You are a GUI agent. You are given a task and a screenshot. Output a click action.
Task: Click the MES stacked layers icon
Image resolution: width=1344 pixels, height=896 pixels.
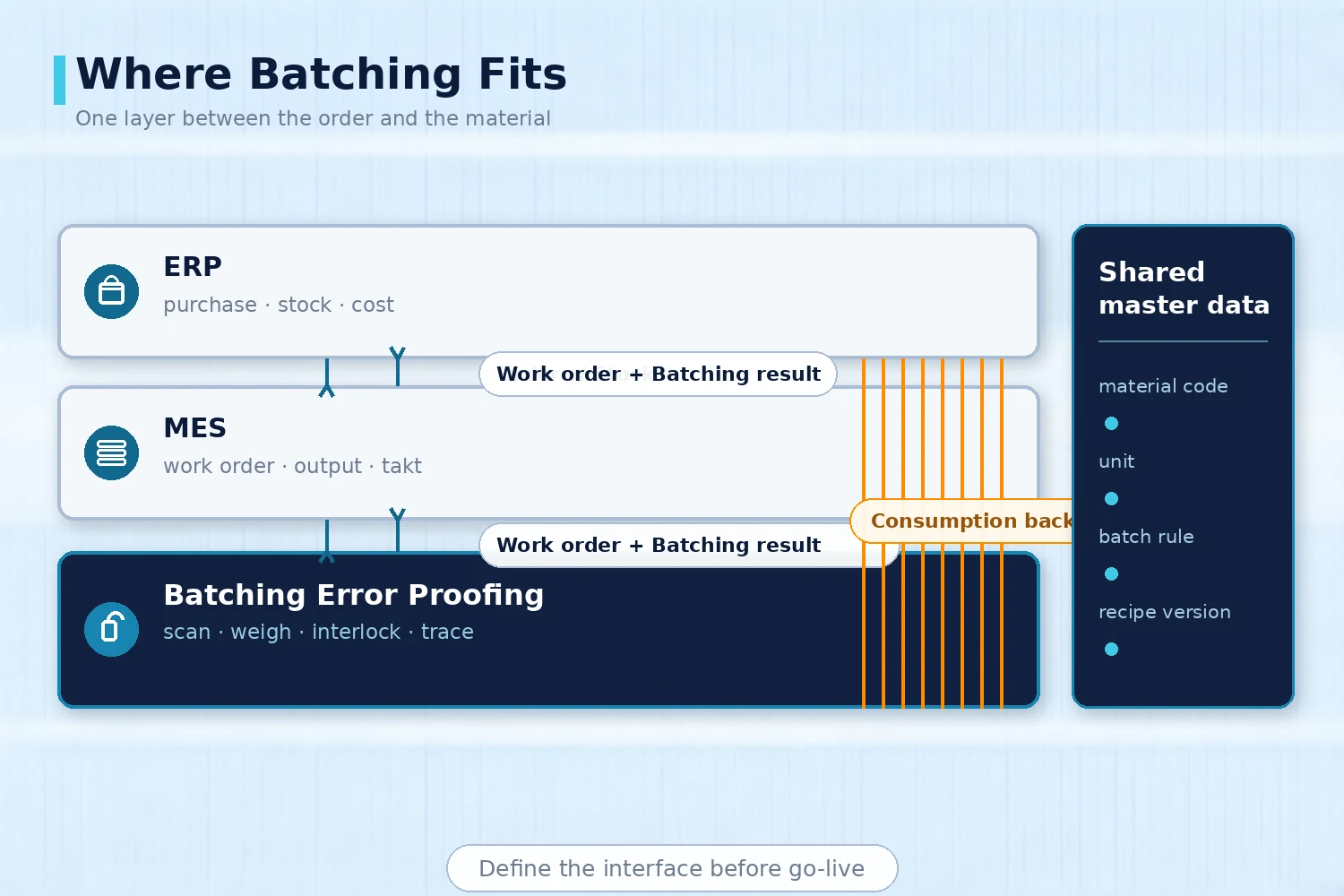click(111, 452)
